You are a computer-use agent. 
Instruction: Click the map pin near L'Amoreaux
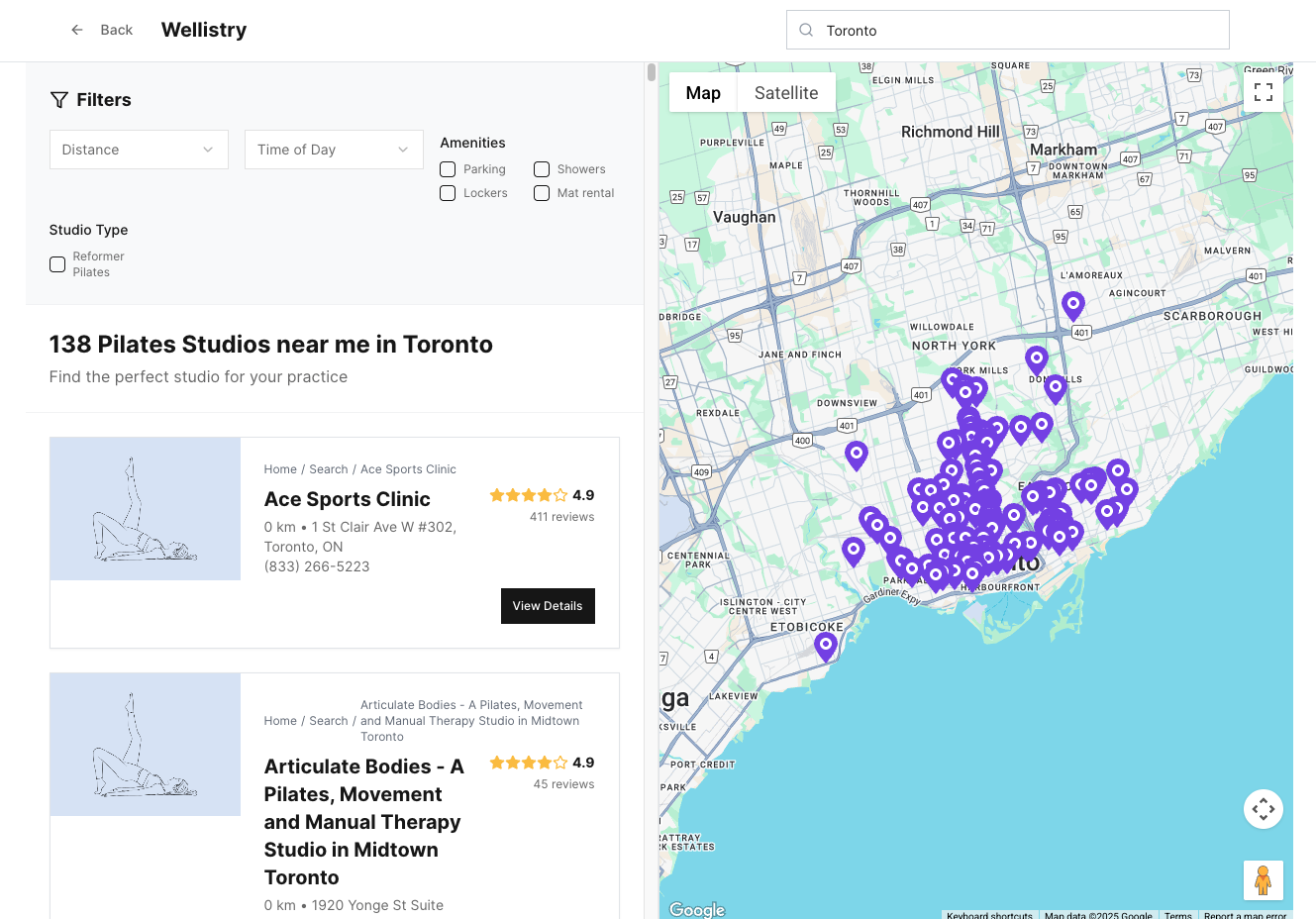coord(1072,306)
